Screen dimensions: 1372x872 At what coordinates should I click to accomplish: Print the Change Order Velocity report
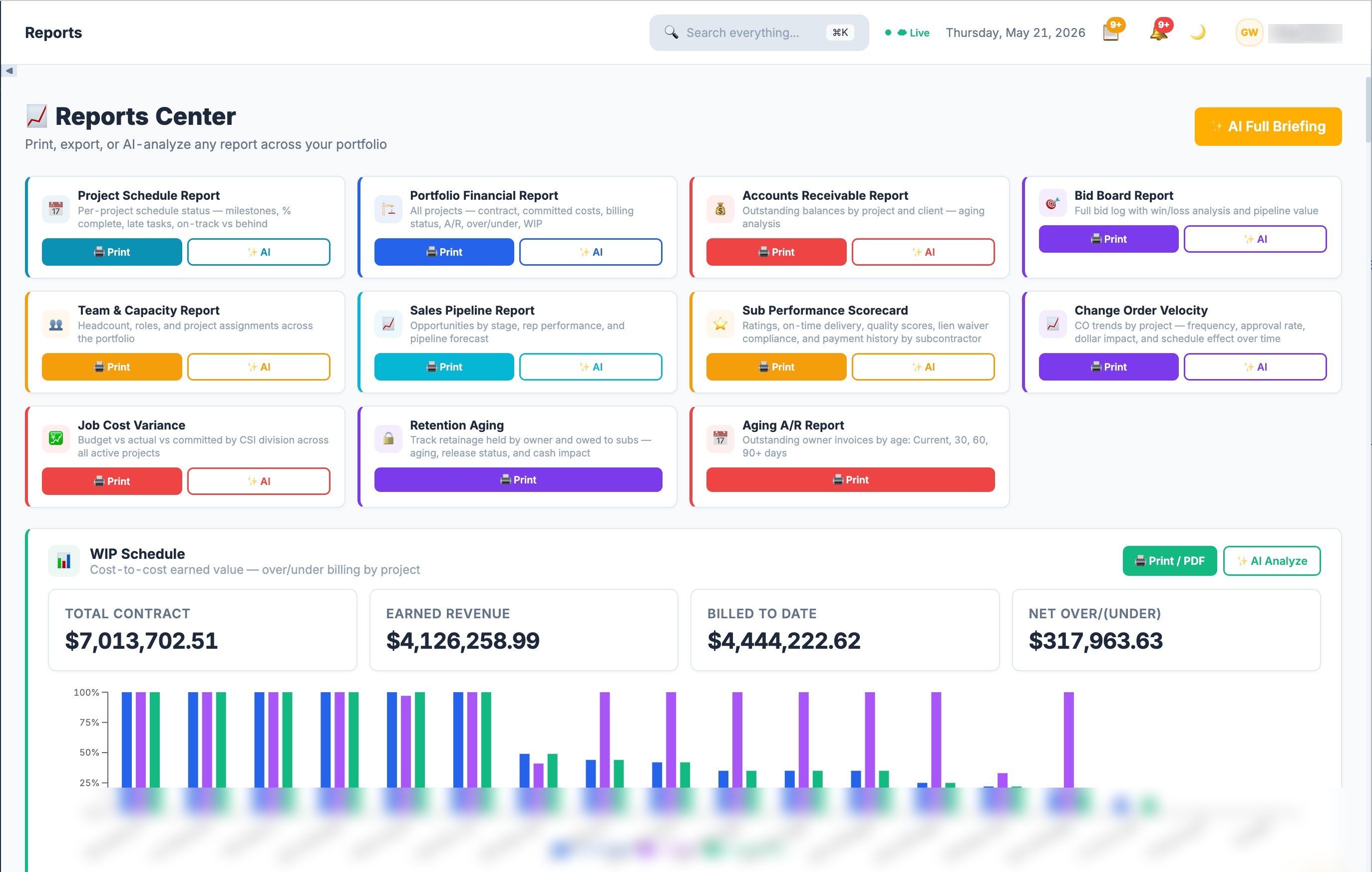(1108, 367)
